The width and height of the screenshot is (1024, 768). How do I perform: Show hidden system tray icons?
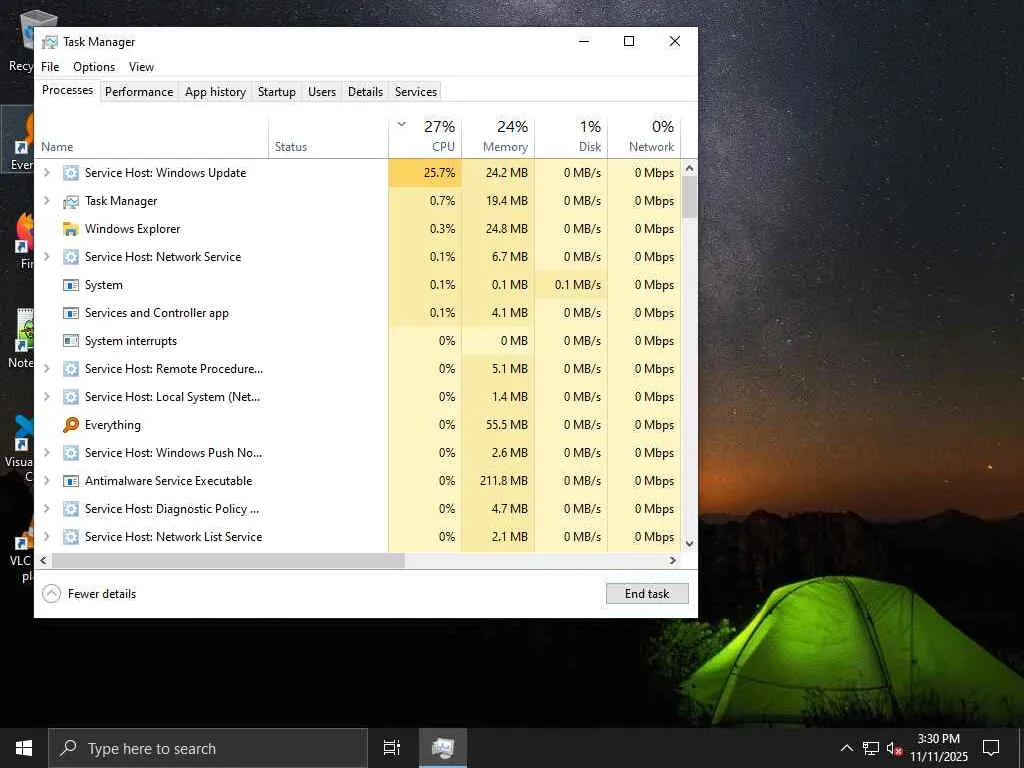(x=846, y=748)
